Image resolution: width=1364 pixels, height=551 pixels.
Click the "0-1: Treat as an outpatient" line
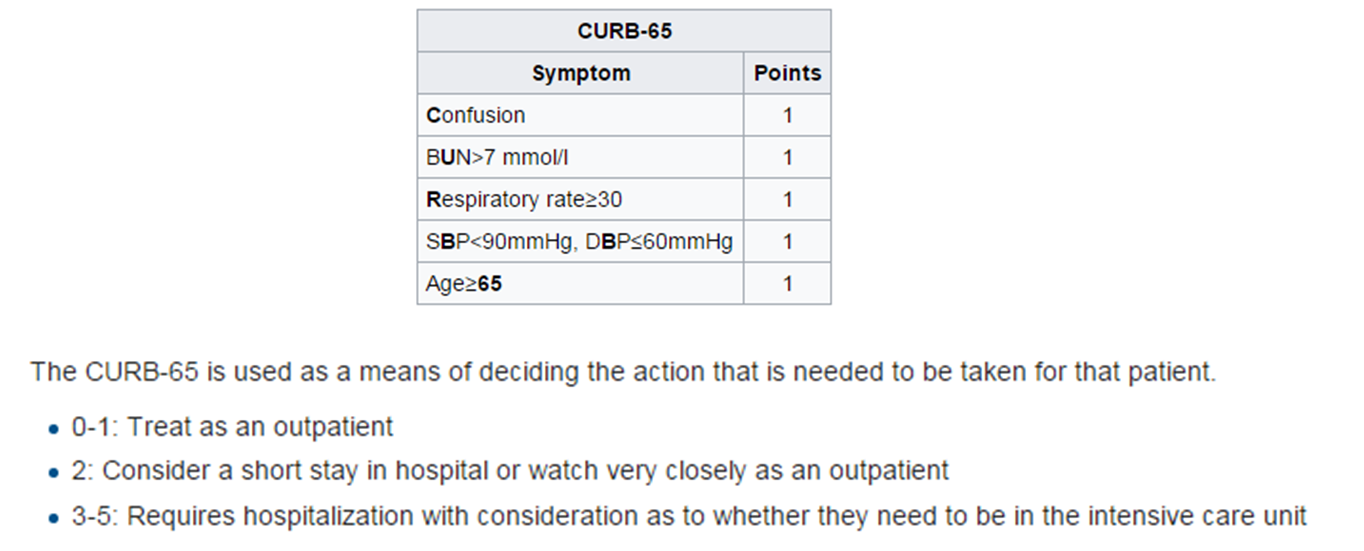click(232, 427)
